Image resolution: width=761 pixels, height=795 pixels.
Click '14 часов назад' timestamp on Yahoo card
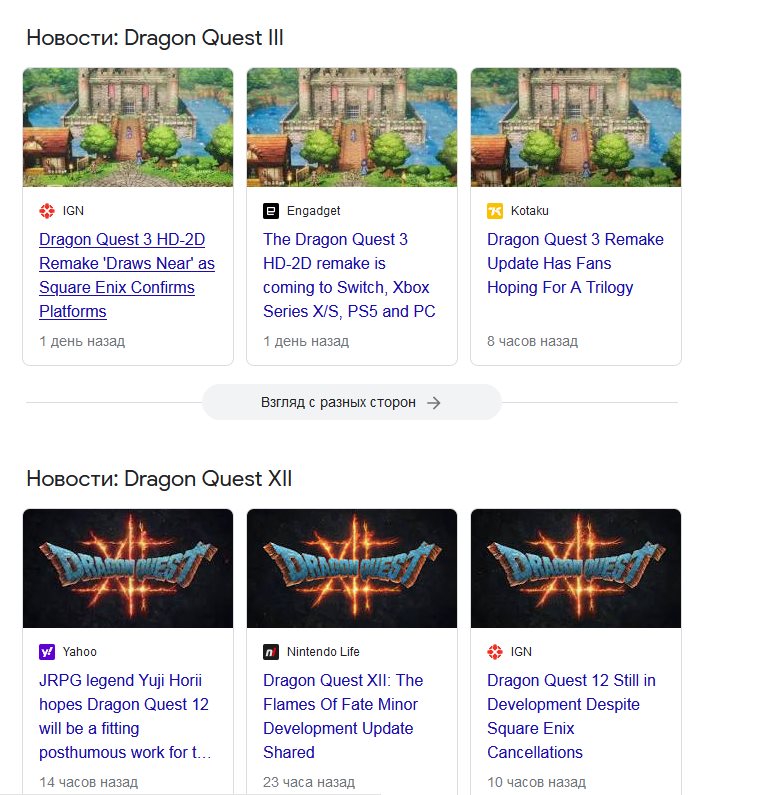[x=88, y=782]
